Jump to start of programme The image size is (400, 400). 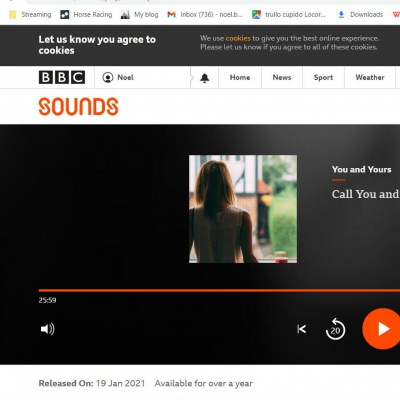coord(302,329)
